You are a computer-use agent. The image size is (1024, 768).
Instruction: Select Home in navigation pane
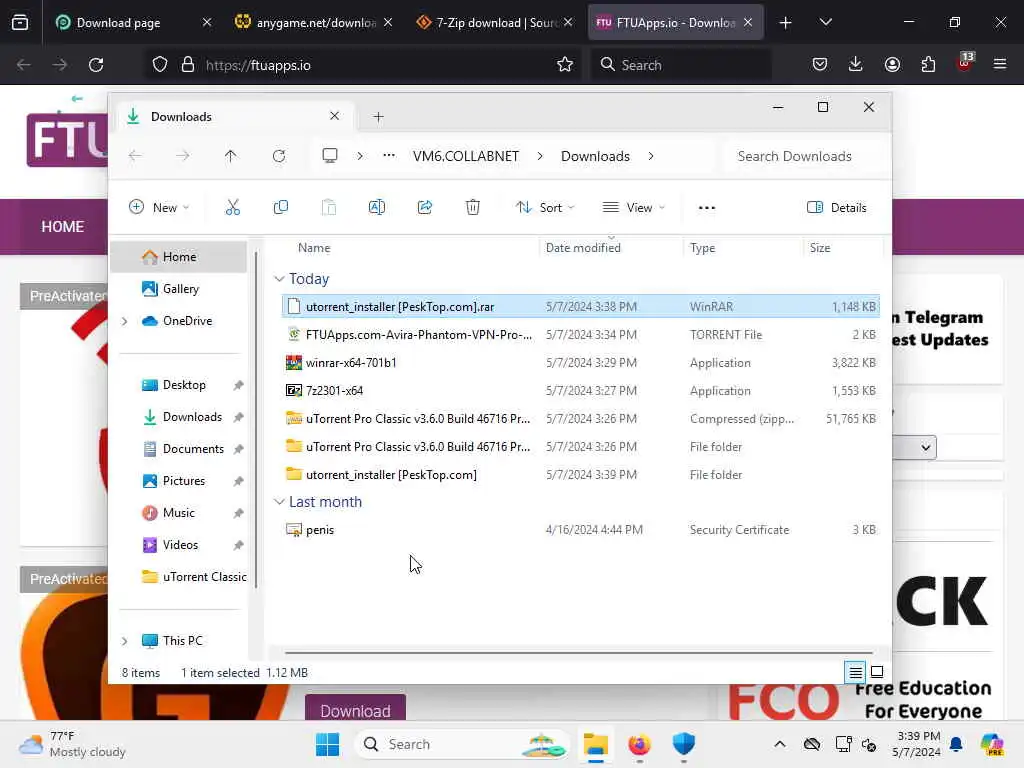coord(179,257)
